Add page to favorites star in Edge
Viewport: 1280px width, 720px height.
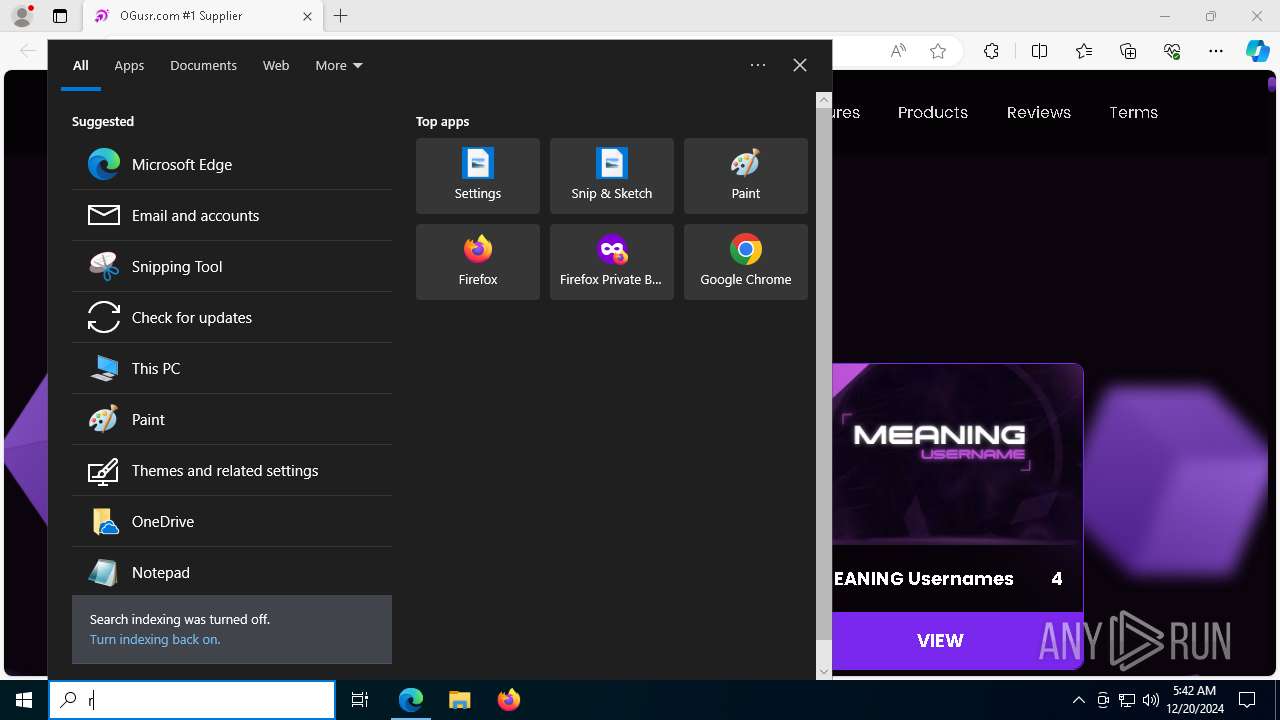[x=938, y=51]
